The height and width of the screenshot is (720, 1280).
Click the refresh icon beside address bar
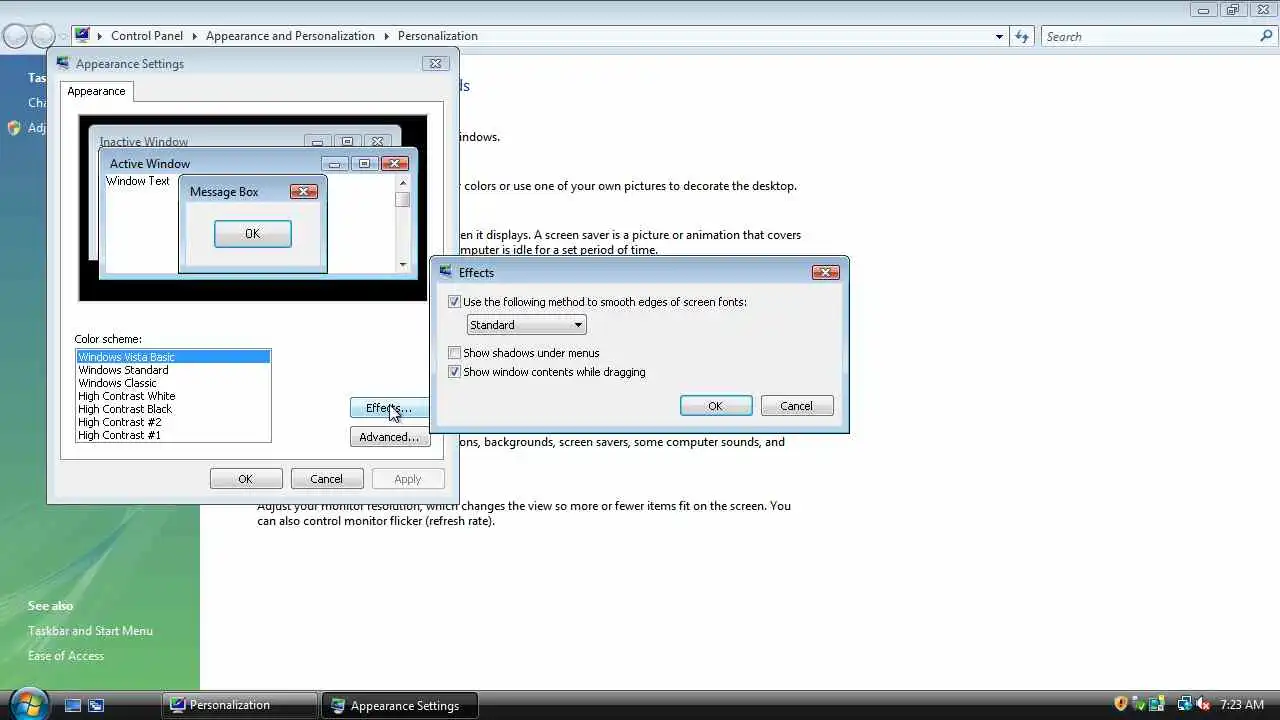tap(1022, 36)
